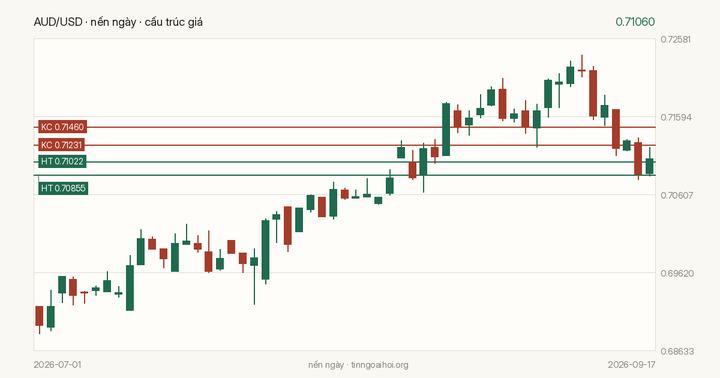Select the HT 0.71022 support label
This screenshot has height=378, width=720.
point(62,162)
